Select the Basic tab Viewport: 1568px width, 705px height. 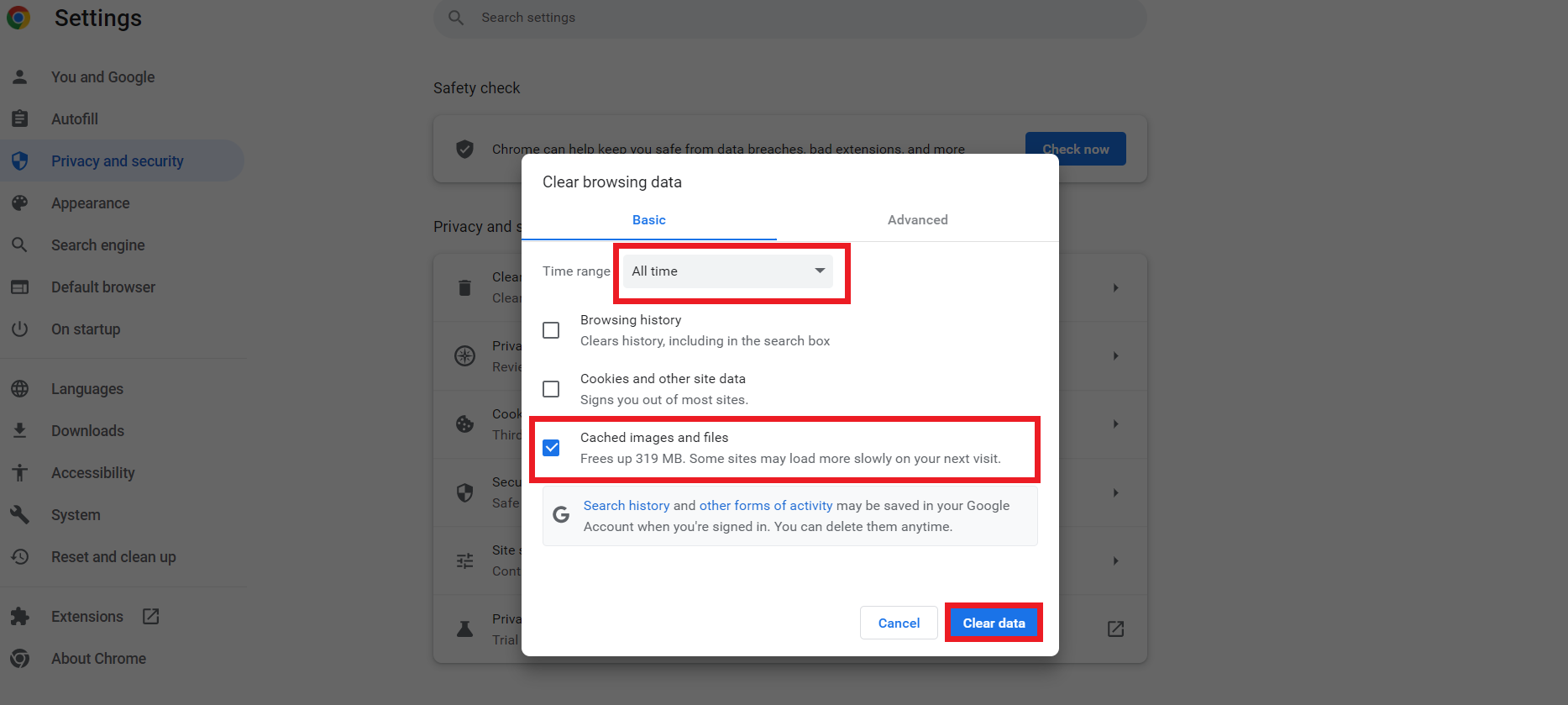(x=649, y=220)
